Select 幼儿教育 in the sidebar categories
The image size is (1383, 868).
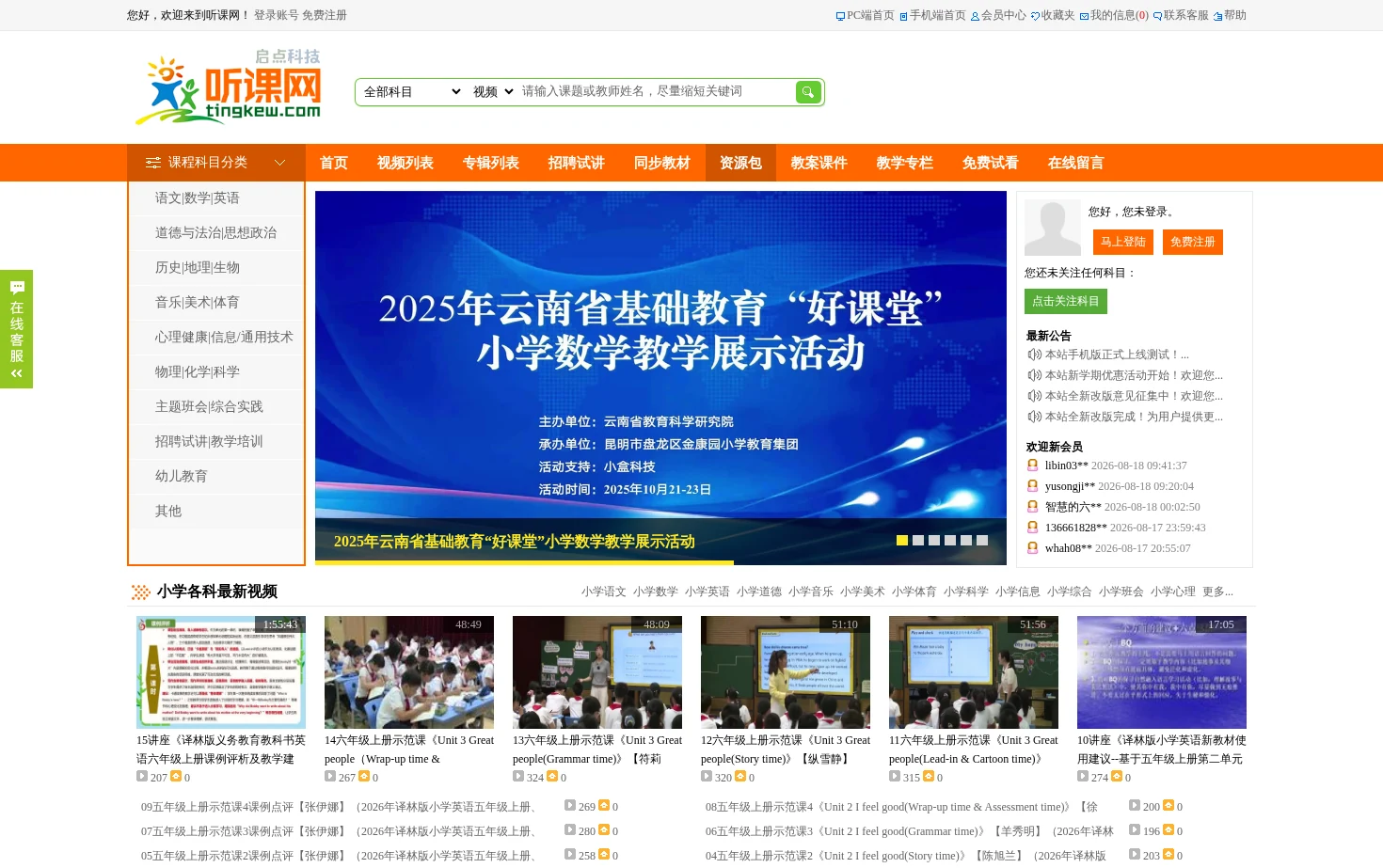tap(182, 477)
